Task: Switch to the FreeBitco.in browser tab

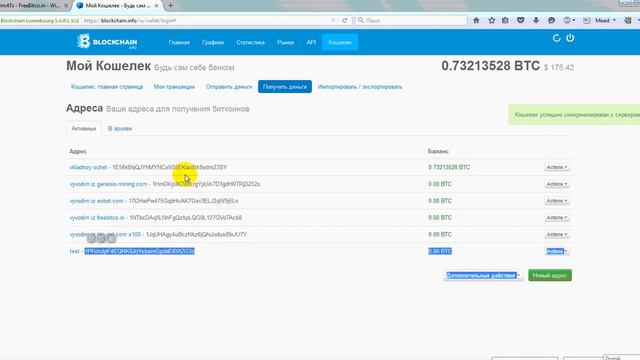Action: tap(31, 6)
